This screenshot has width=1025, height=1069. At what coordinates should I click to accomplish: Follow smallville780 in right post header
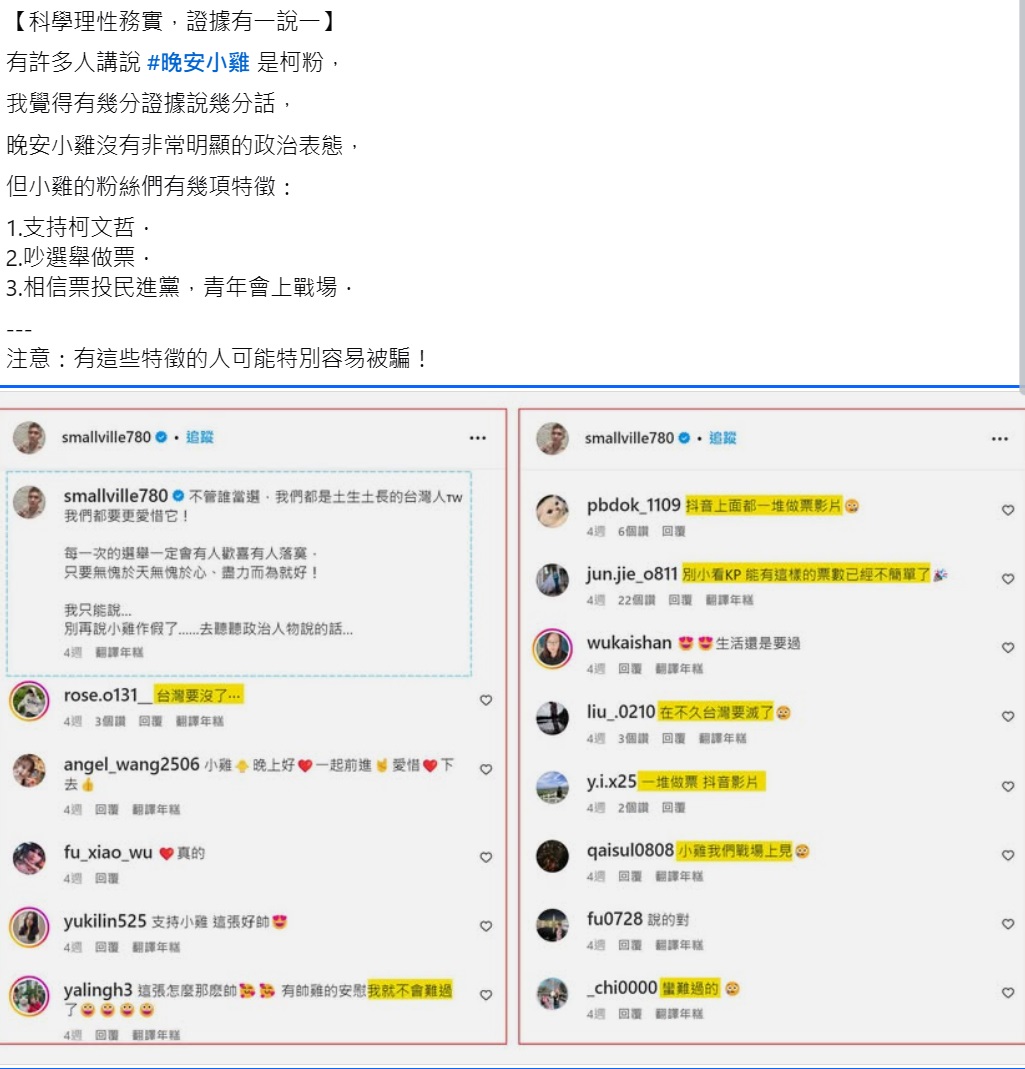[723, 438]
